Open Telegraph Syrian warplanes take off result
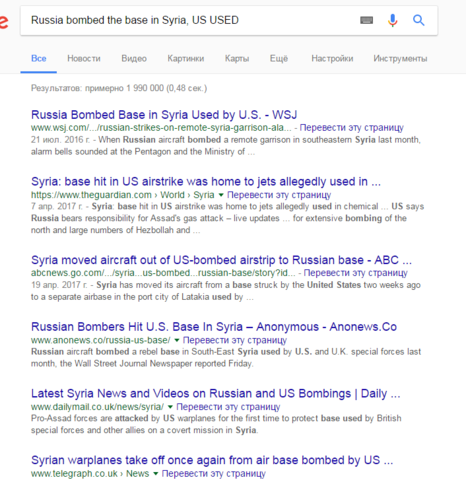 tap(212, 460)
